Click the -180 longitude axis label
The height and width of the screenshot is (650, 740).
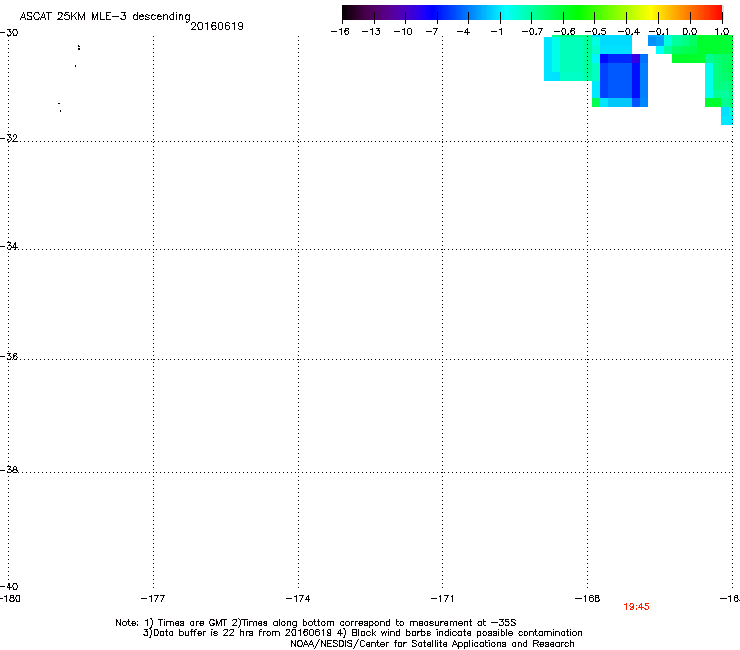pyautogui.click(x=10, y=599)
